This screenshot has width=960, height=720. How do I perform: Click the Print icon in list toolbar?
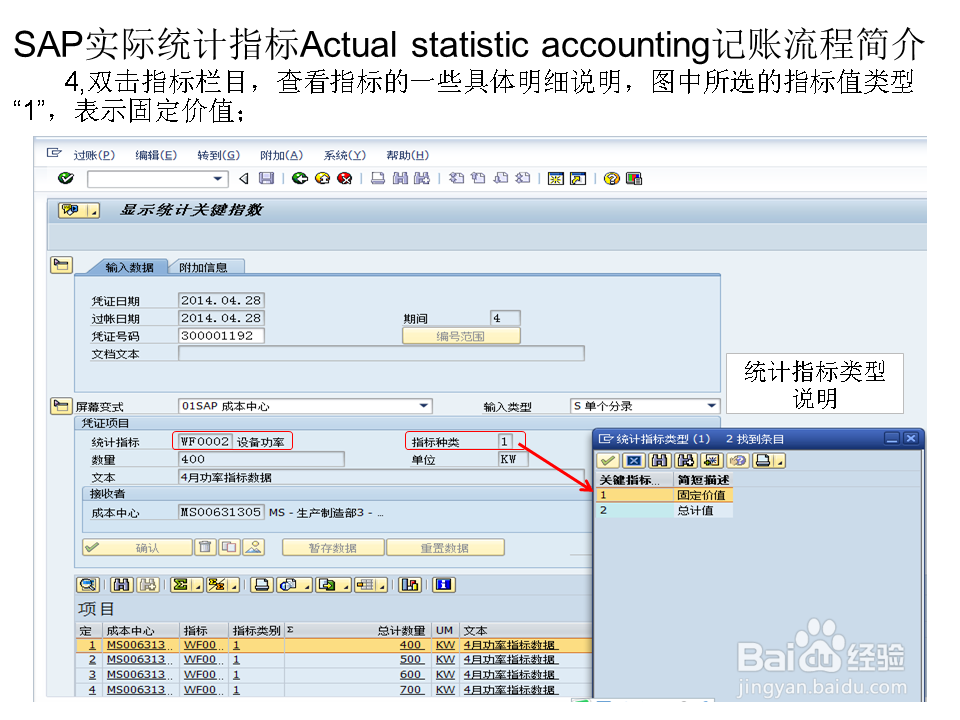(x=262, y=585)
